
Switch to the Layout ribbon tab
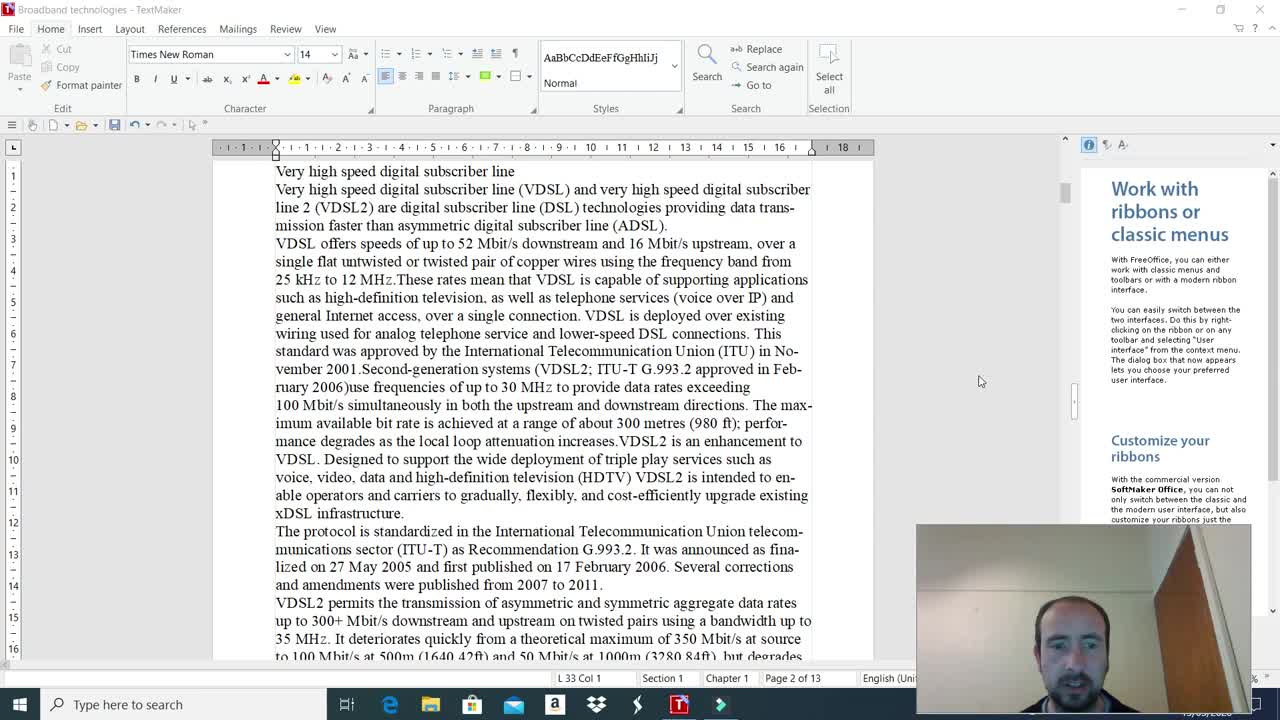[x=129, y=29]
